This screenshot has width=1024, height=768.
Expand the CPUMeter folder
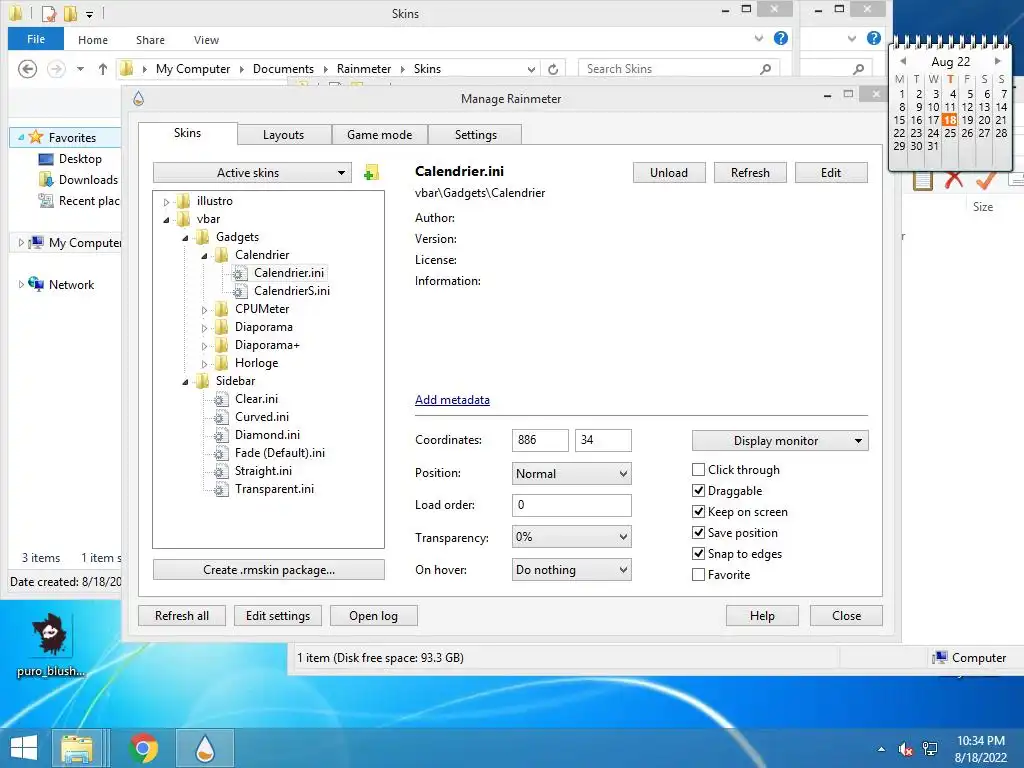[x=204, y=310]
